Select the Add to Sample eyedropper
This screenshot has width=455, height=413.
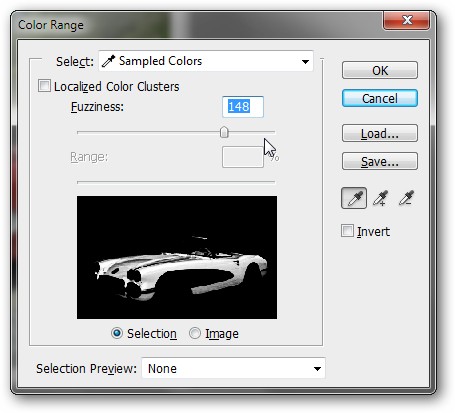tap(380, 198)
